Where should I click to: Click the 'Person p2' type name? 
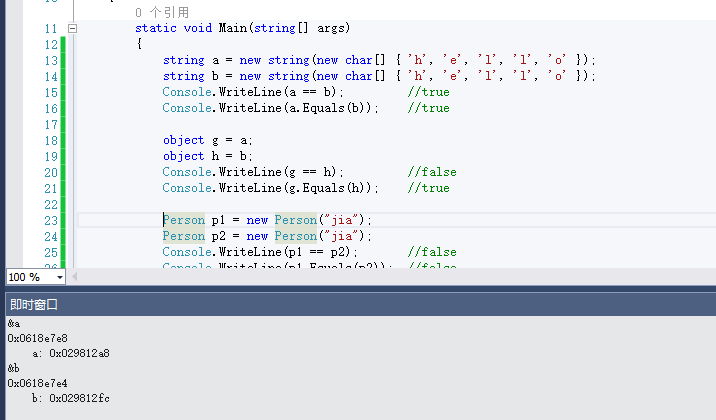[183, 236]
